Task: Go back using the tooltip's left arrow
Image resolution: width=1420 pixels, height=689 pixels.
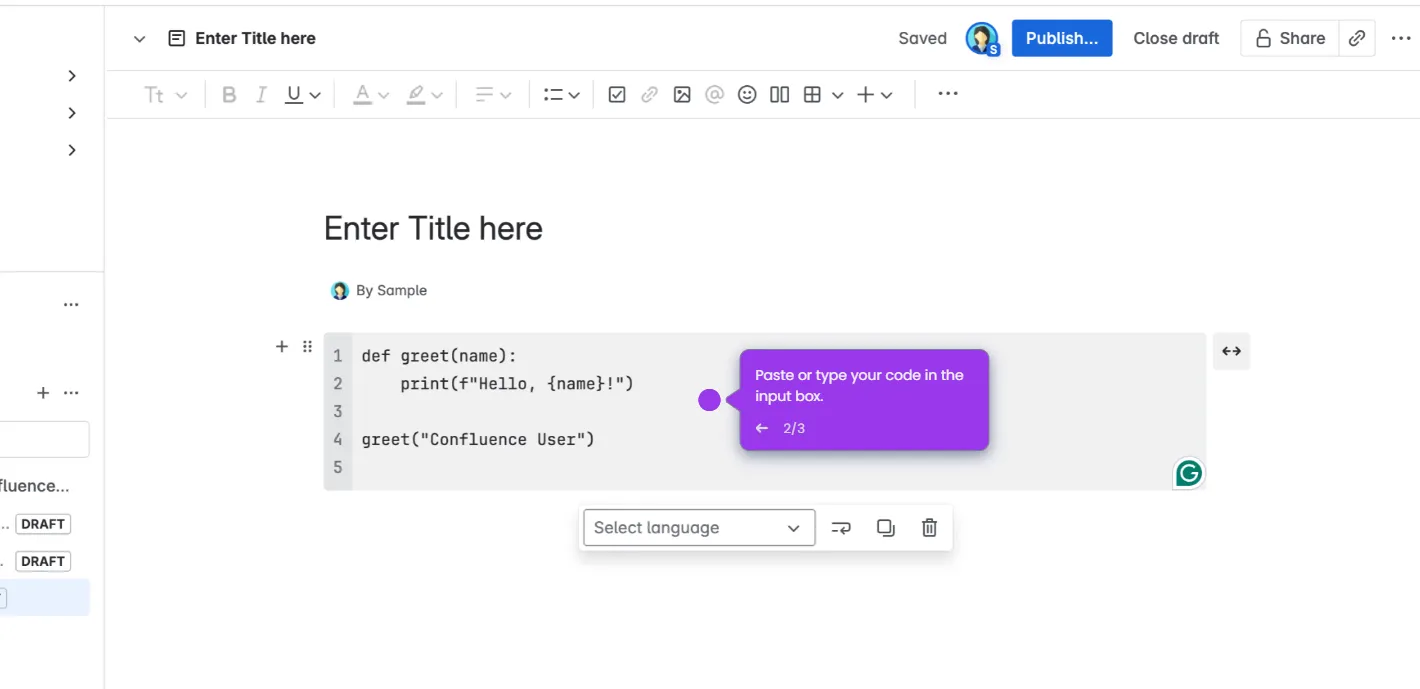Action: pyautogui.click(x=762, y=428)
